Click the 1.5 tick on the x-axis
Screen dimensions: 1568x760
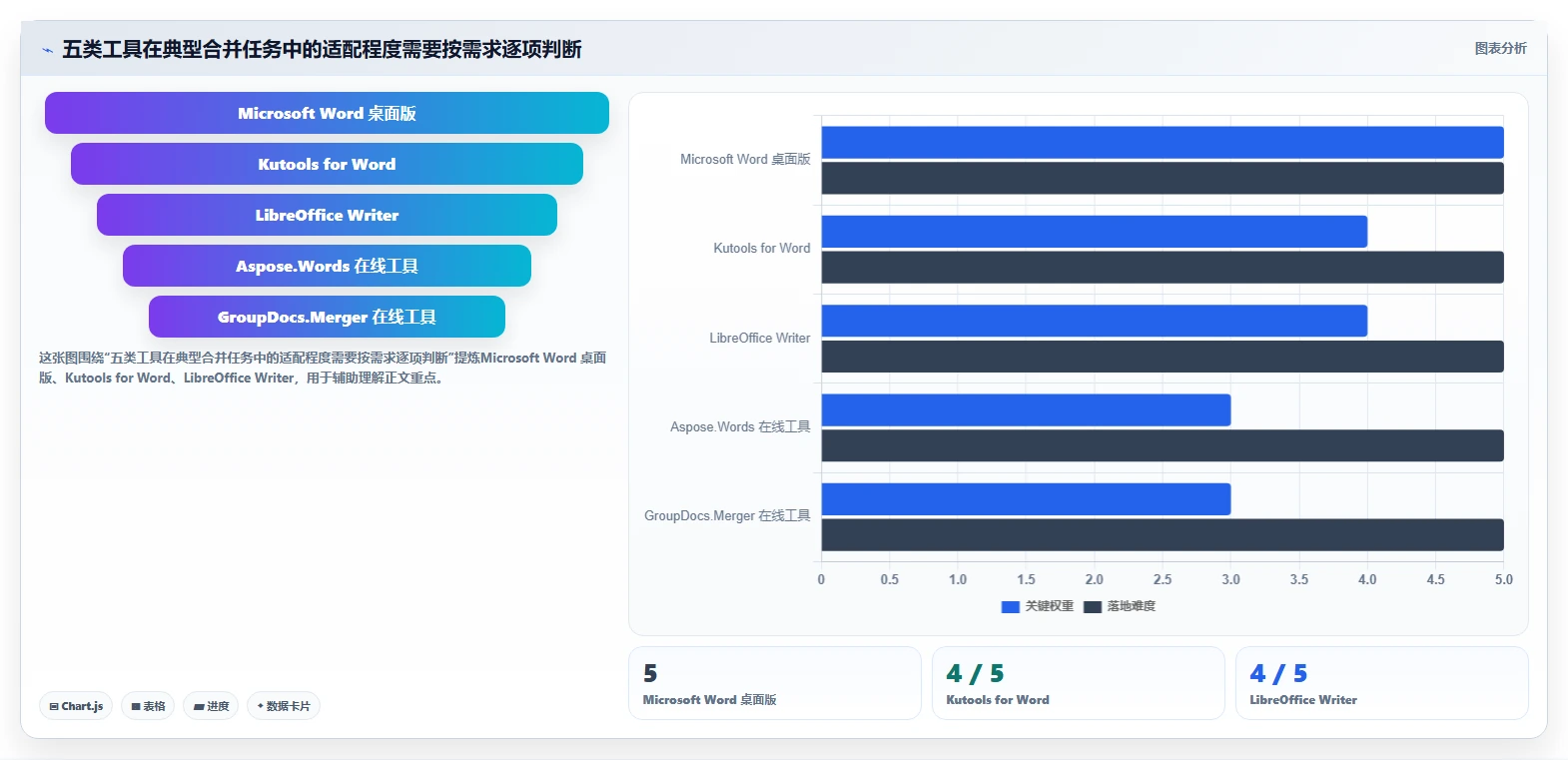click(1026, 579)
